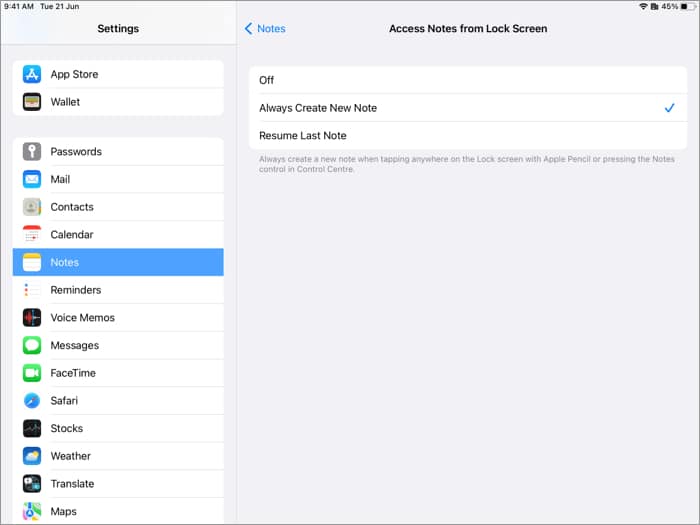The height and width of the screenshot is (525, 700).
Task: Open Calendar settings row
Action: 118,235
